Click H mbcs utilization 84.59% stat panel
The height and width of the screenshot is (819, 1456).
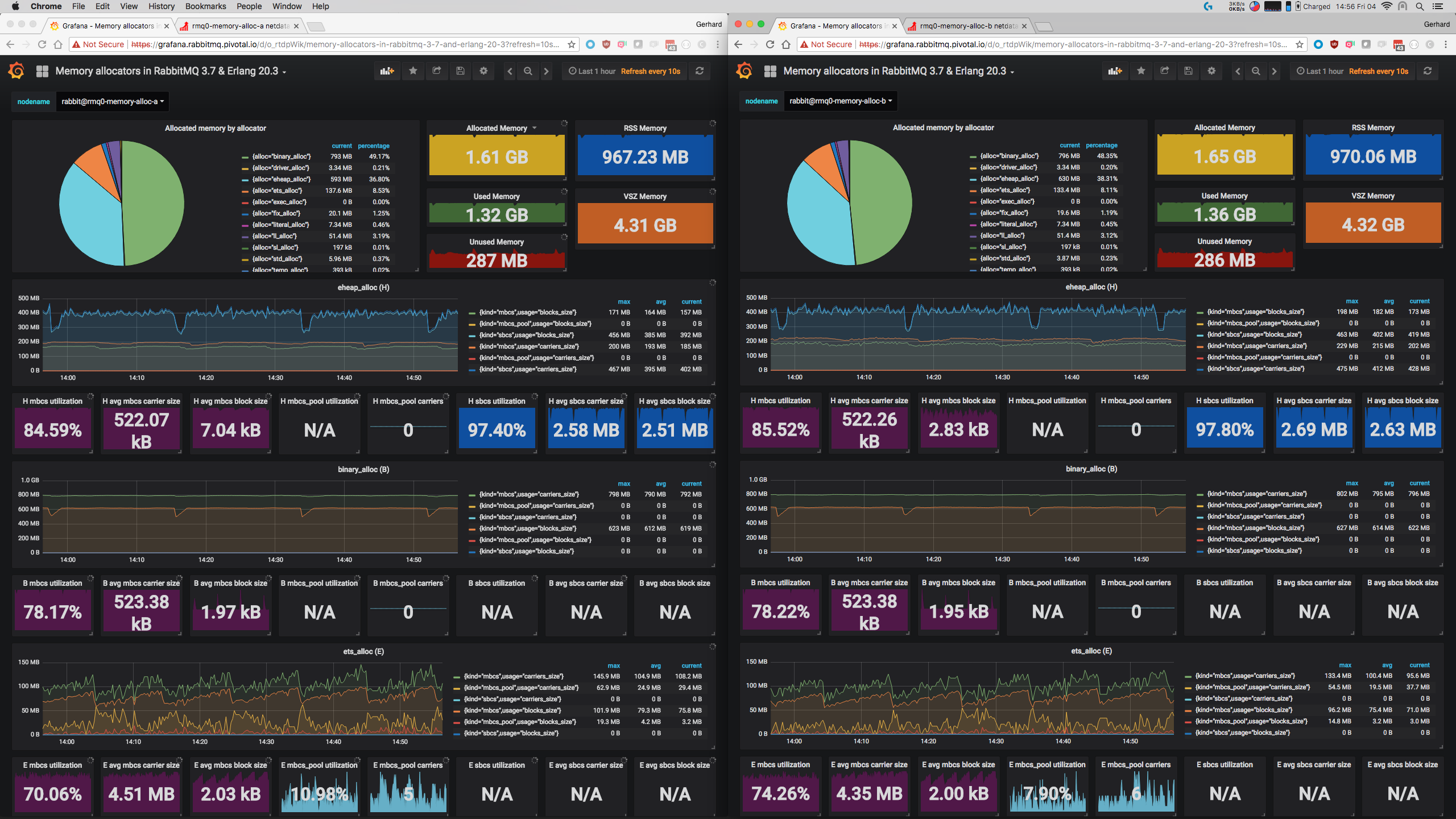52,423
